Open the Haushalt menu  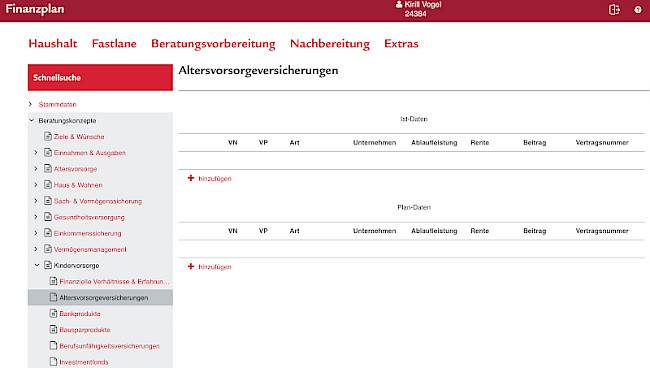(53, 44)
